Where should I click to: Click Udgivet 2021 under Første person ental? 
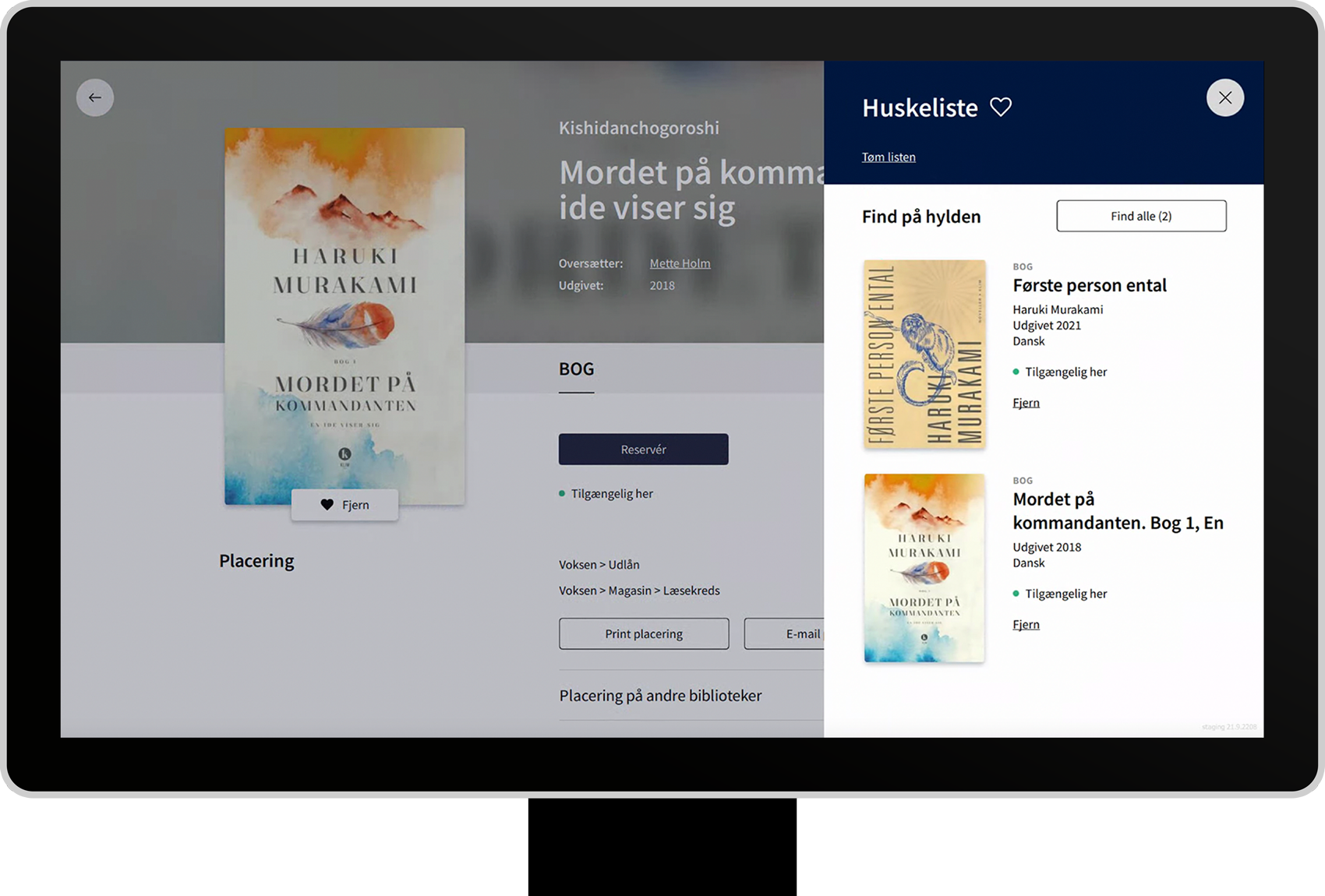[x=1047, y=326]
